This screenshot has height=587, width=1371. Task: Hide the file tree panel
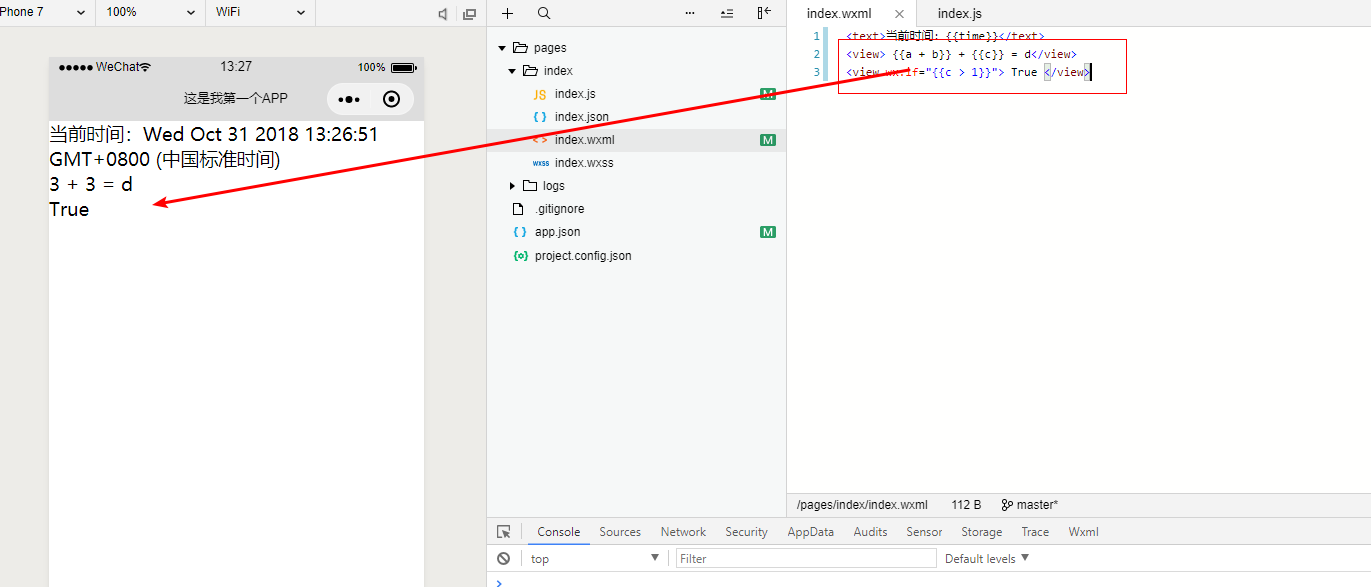764,13
